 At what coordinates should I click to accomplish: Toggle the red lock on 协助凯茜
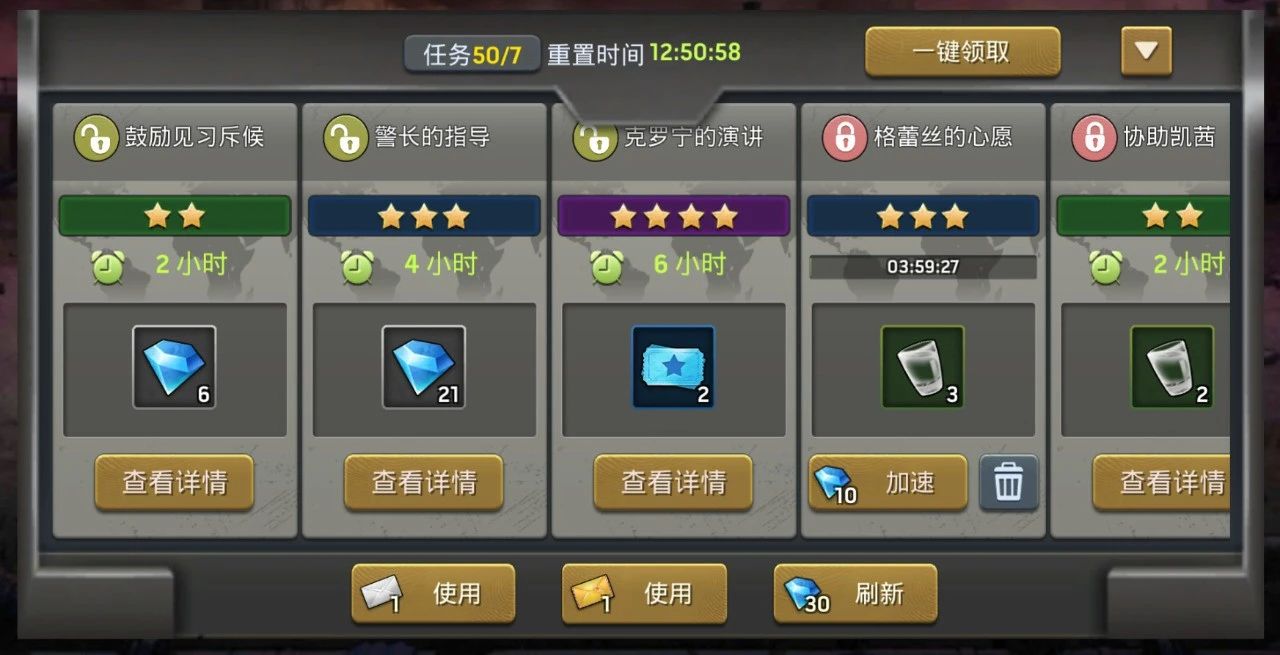click(x=1093, y=138)
